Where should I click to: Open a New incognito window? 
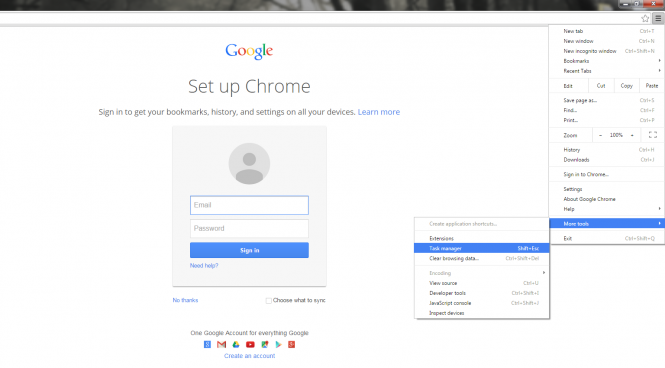pos(607,51)
